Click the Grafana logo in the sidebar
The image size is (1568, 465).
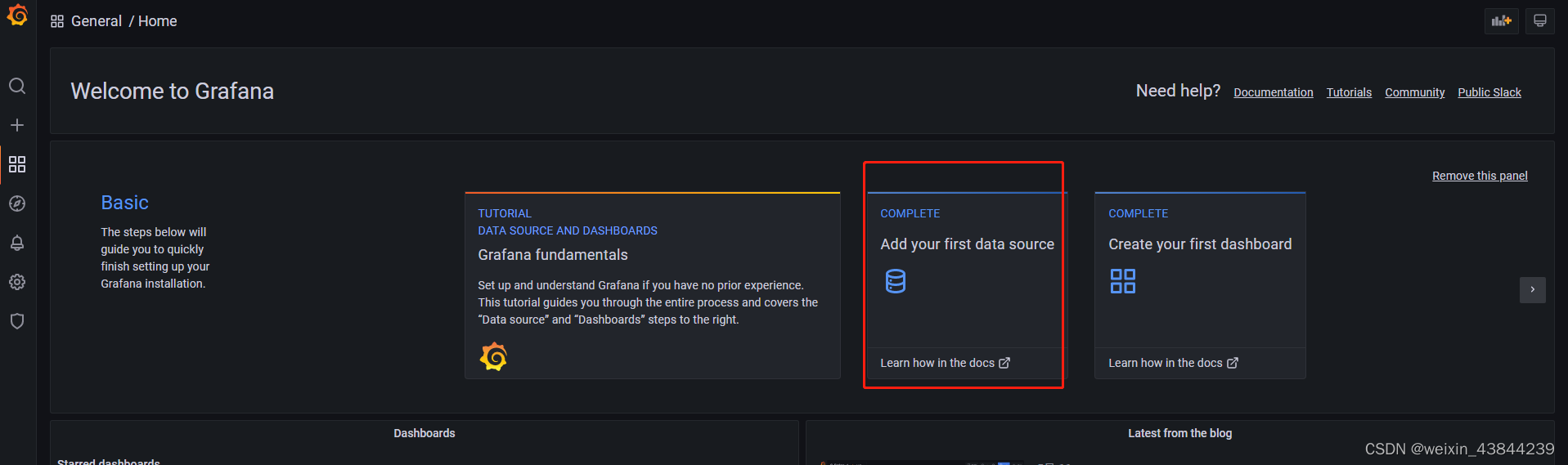[17, 16]
